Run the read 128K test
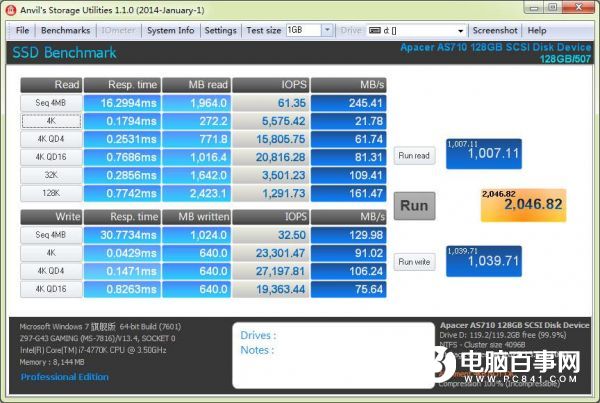 click(51, 193)
